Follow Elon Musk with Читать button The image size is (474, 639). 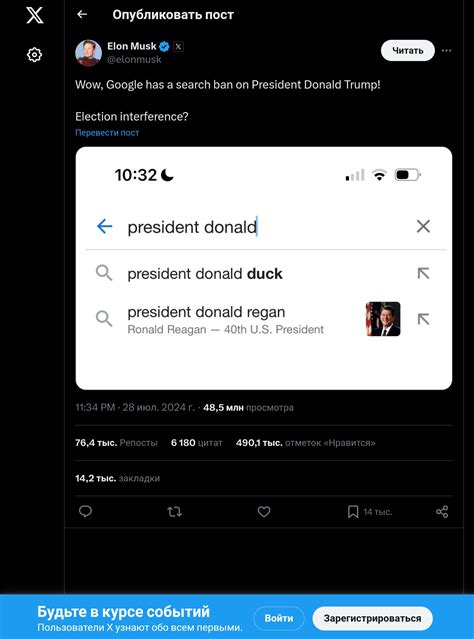point(408,51)
